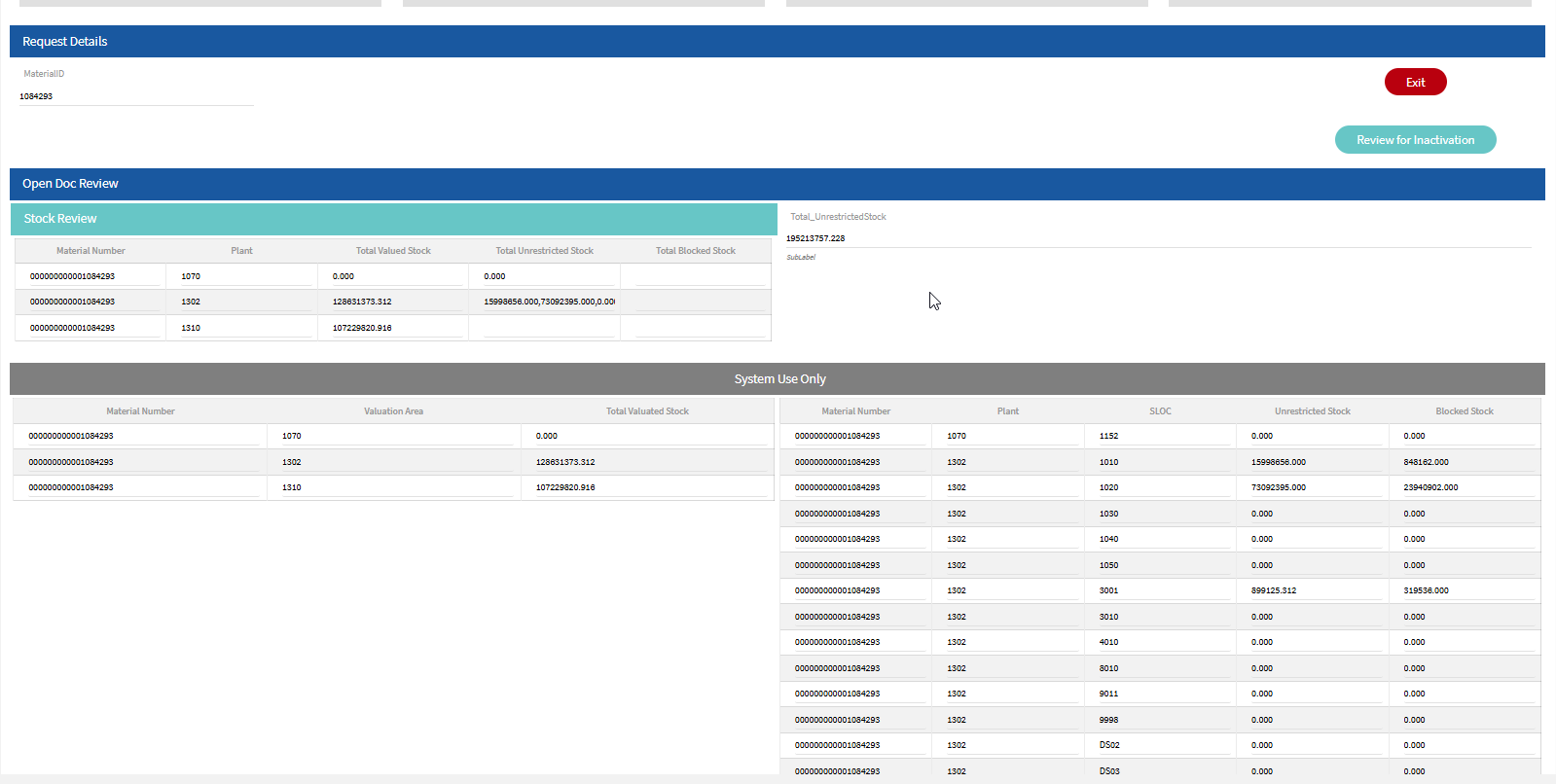Image resolution: width=1556 pixels, height=784 pixels.
Task: Click the System Use Only header bar
Action: tap(778, 378)
